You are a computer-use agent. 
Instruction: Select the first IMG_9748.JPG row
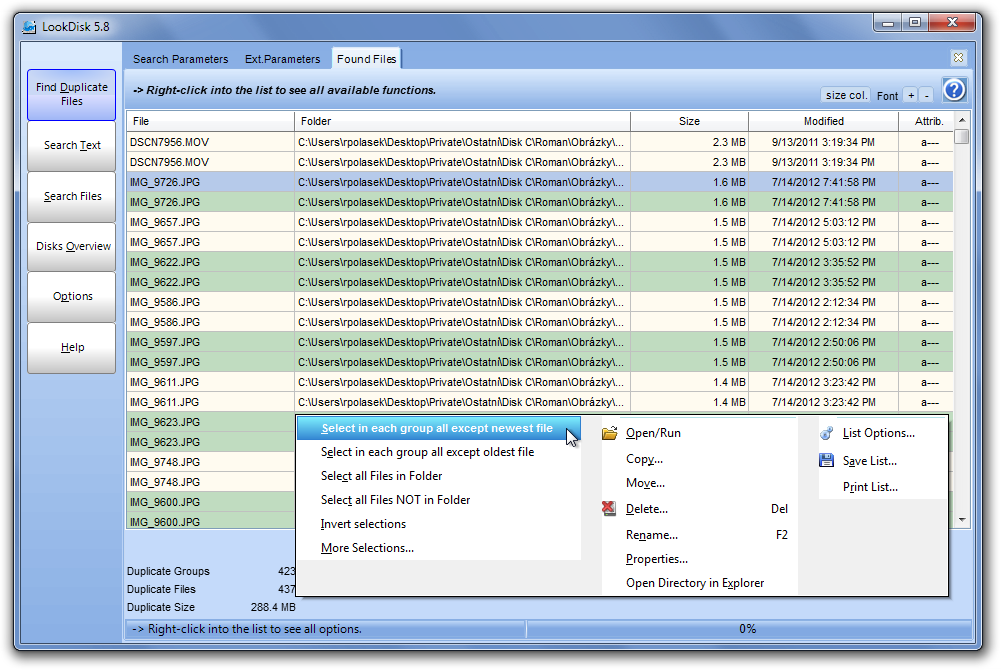click(211, 462)
